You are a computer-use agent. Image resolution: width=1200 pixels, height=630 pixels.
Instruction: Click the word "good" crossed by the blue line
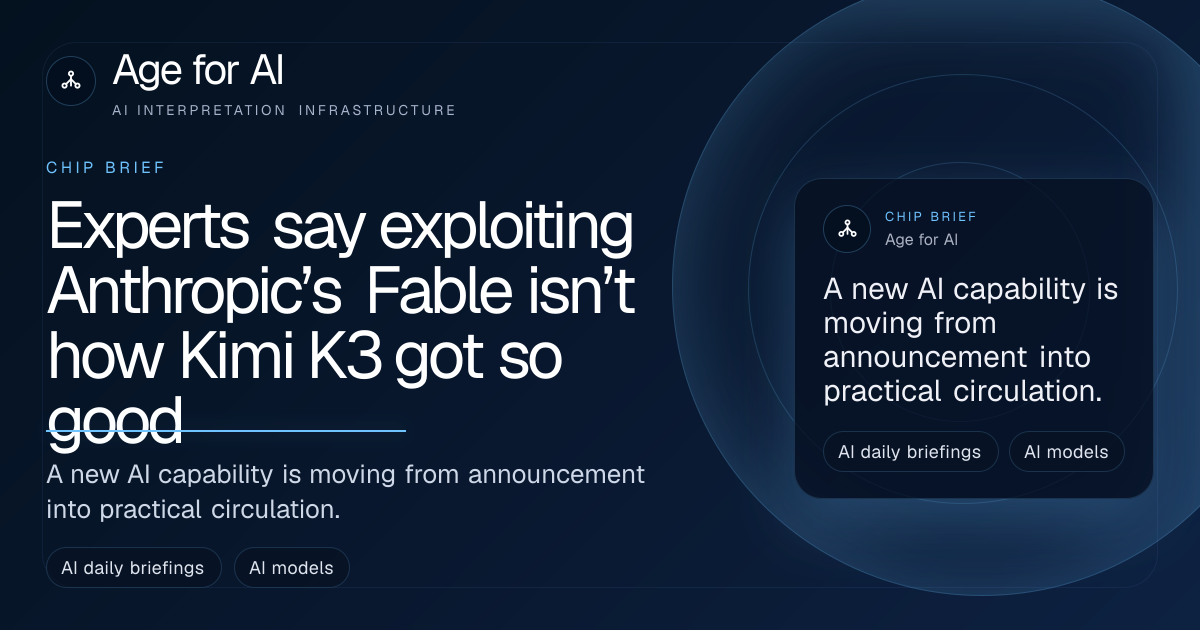coord(115,420)
